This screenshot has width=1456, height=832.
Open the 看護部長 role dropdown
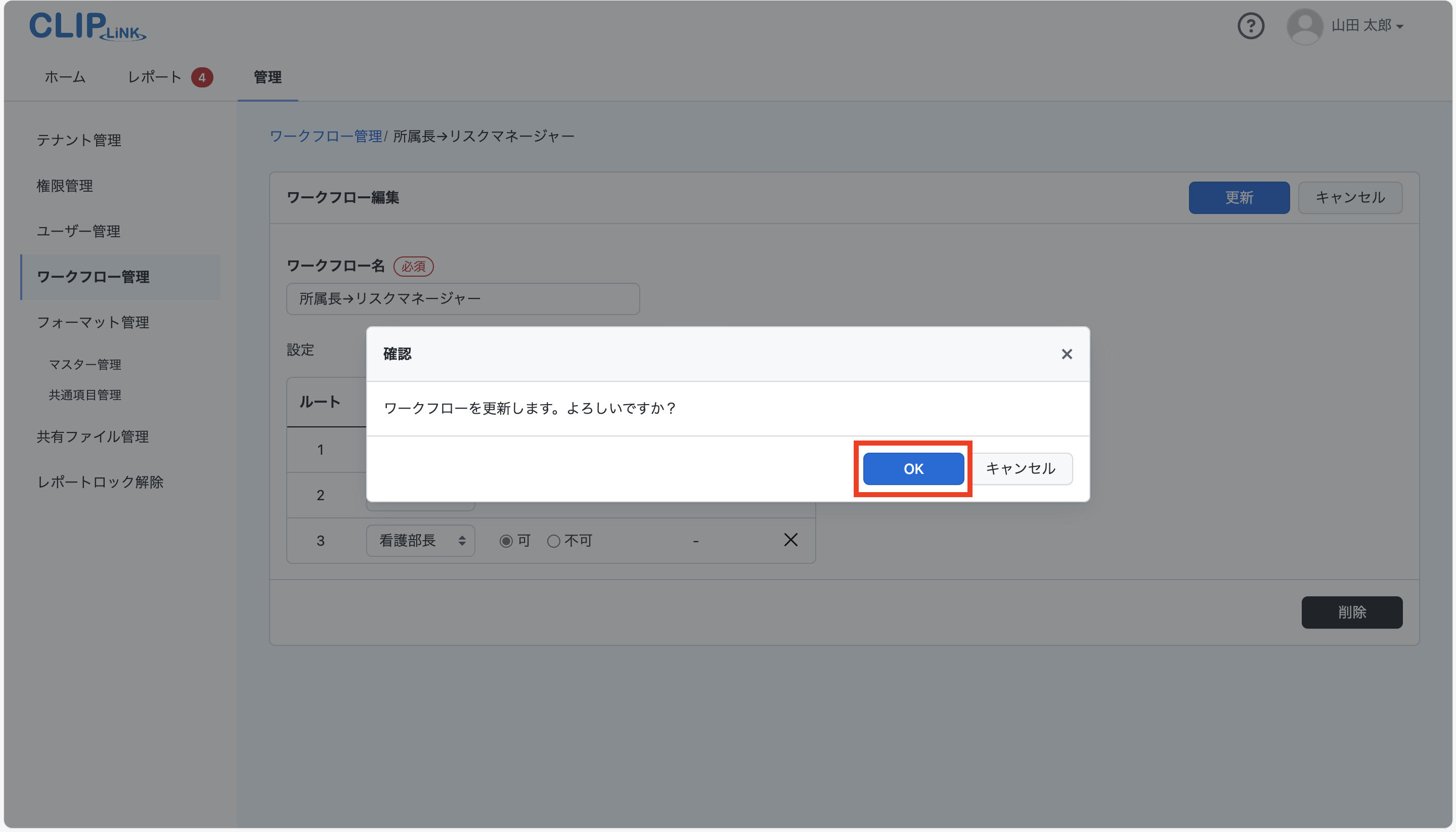[420, 540]
